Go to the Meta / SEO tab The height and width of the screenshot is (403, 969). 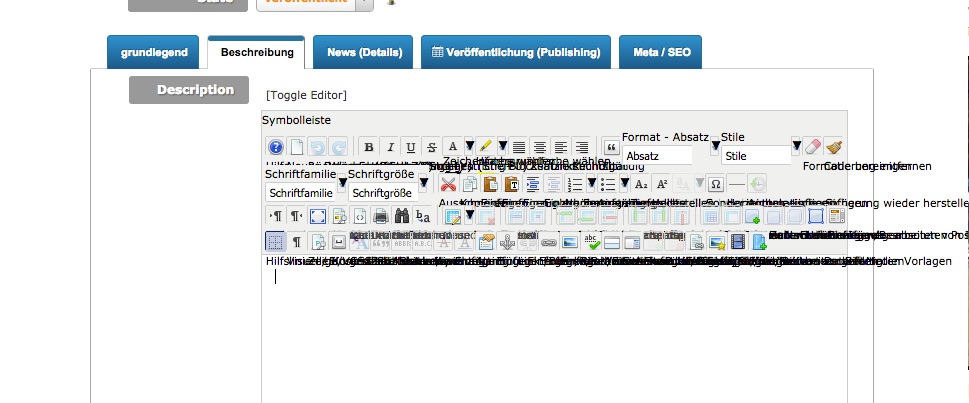coord(662,53)
